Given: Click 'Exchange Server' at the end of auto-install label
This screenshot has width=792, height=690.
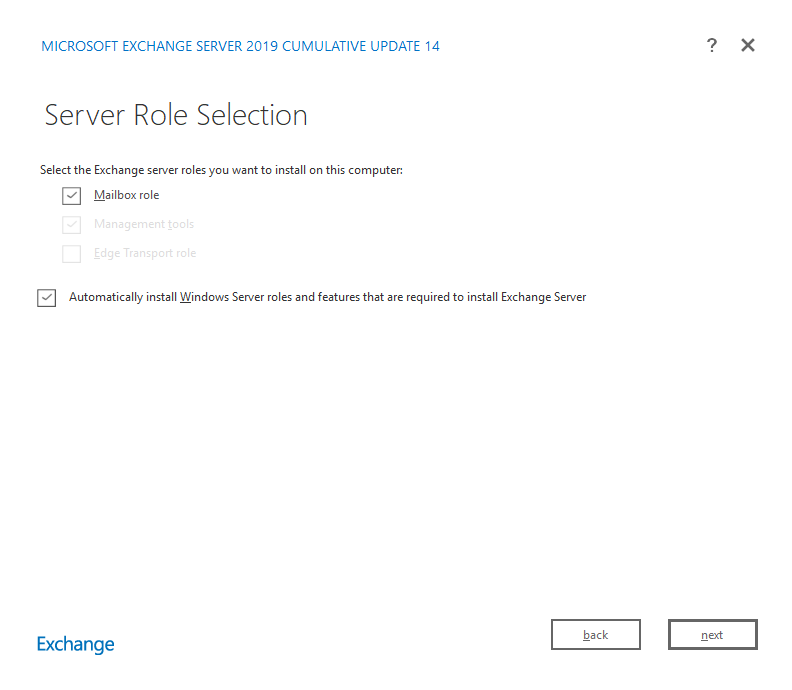Looking at the screenshot, I should point(543,297).
